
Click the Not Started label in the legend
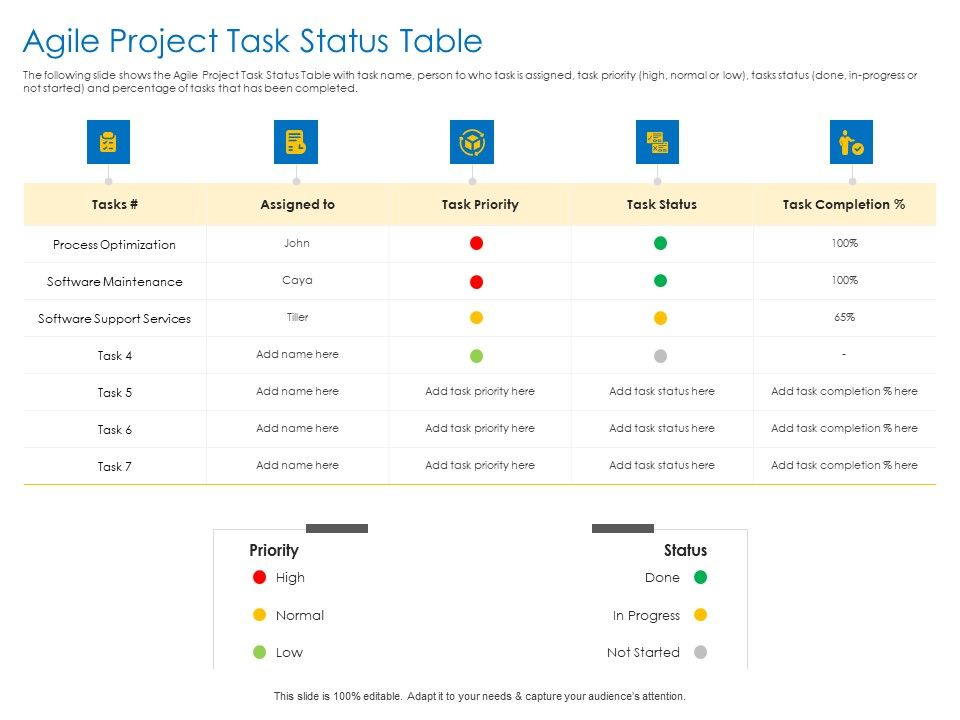[643, 653]
